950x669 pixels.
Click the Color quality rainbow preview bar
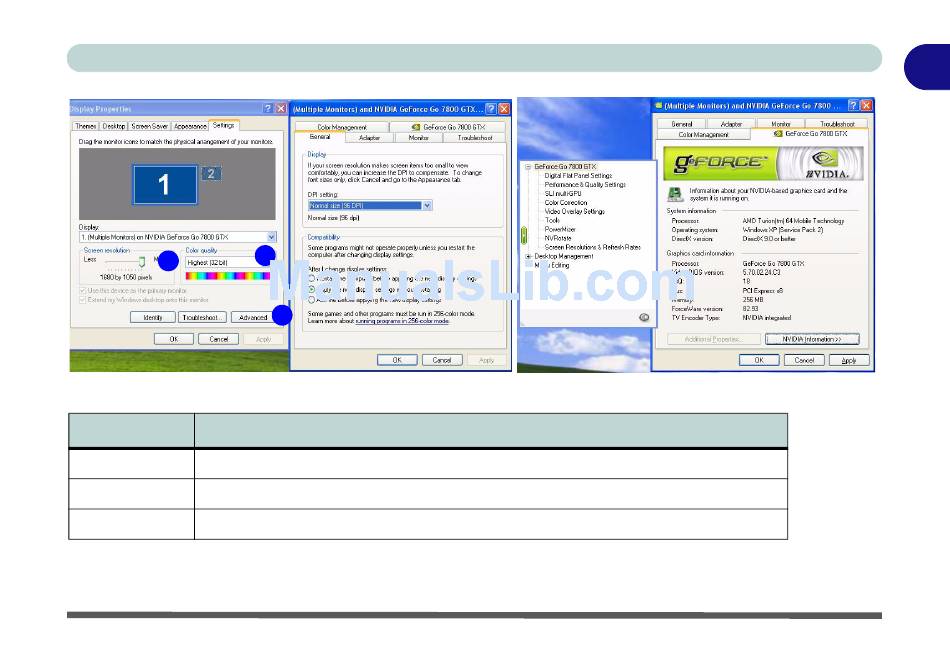pos(228,276)
